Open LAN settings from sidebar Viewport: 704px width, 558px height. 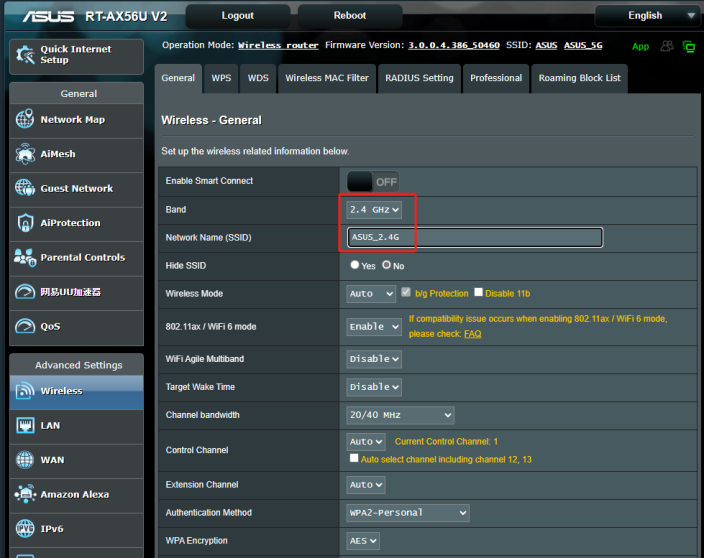(77, 426)
